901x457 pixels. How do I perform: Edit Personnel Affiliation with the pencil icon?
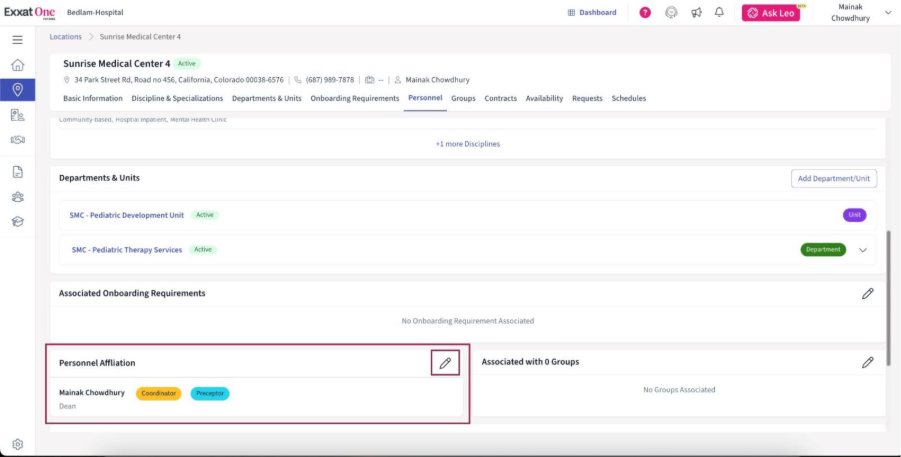(445, 363)
